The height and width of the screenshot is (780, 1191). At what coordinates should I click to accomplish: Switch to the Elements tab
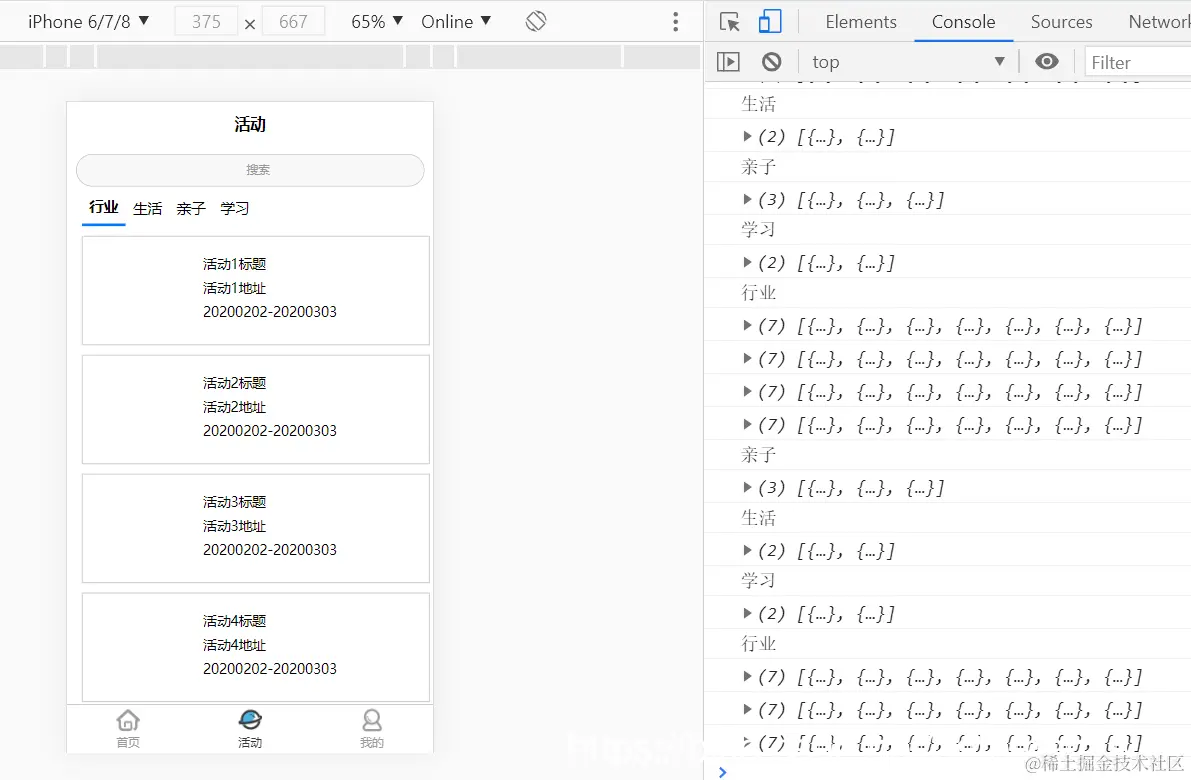click(x=861, y=22)
